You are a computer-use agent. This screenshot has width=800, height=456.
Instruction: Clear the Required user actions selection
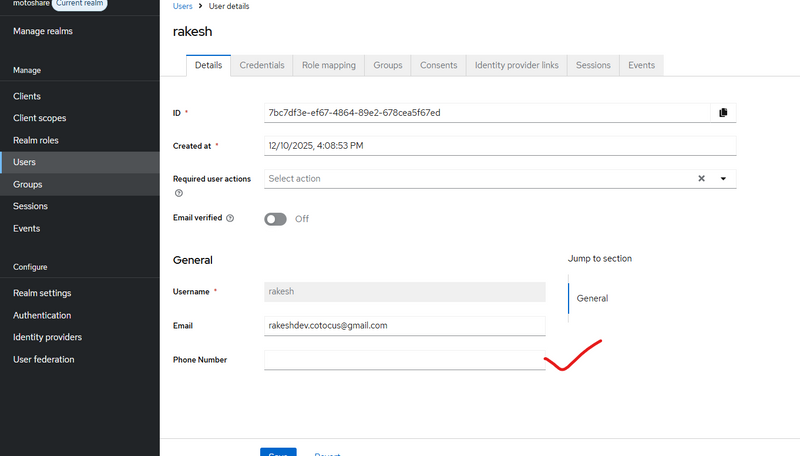(x=701, y=179)
